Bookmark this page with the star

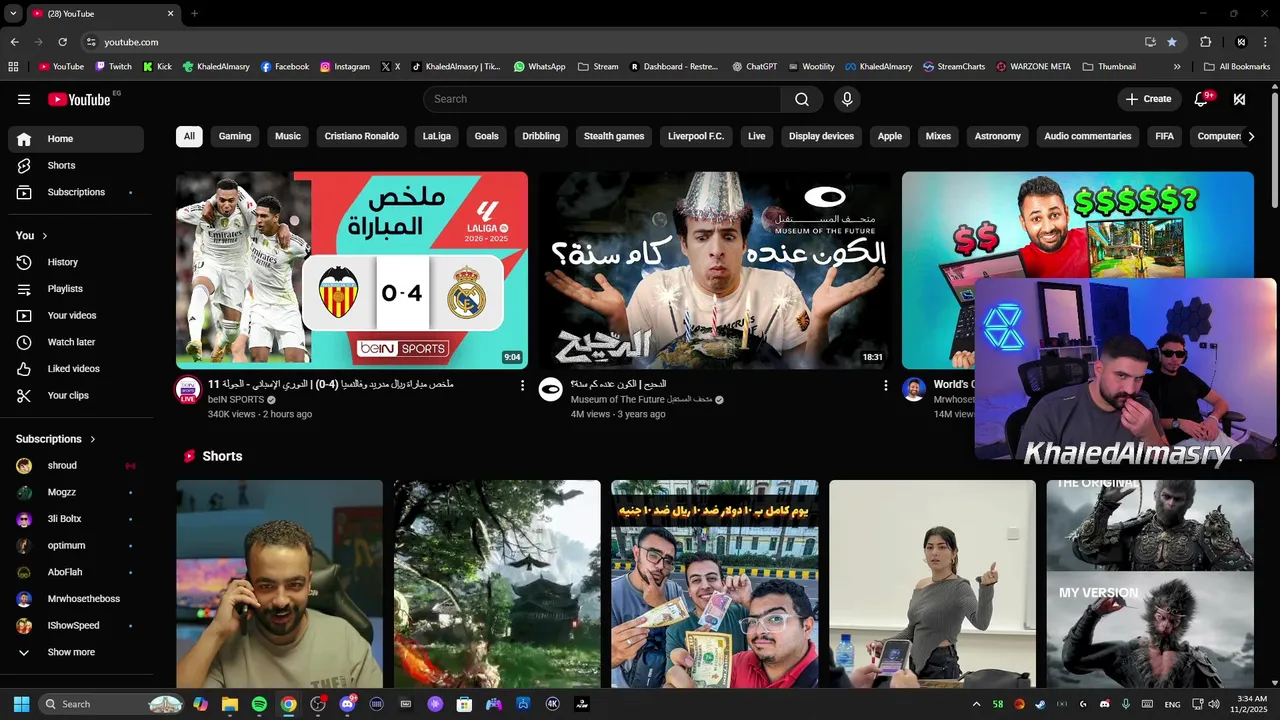1172,42
